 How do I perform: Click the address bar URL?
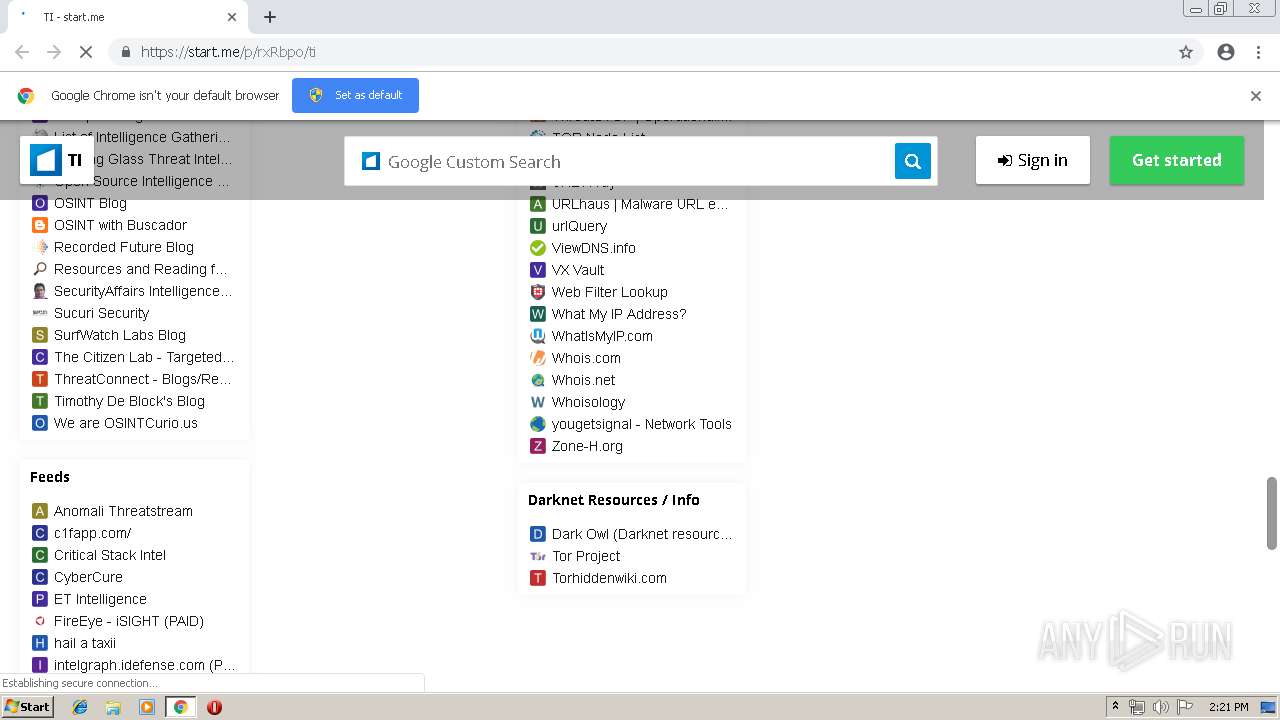point(228,52)
